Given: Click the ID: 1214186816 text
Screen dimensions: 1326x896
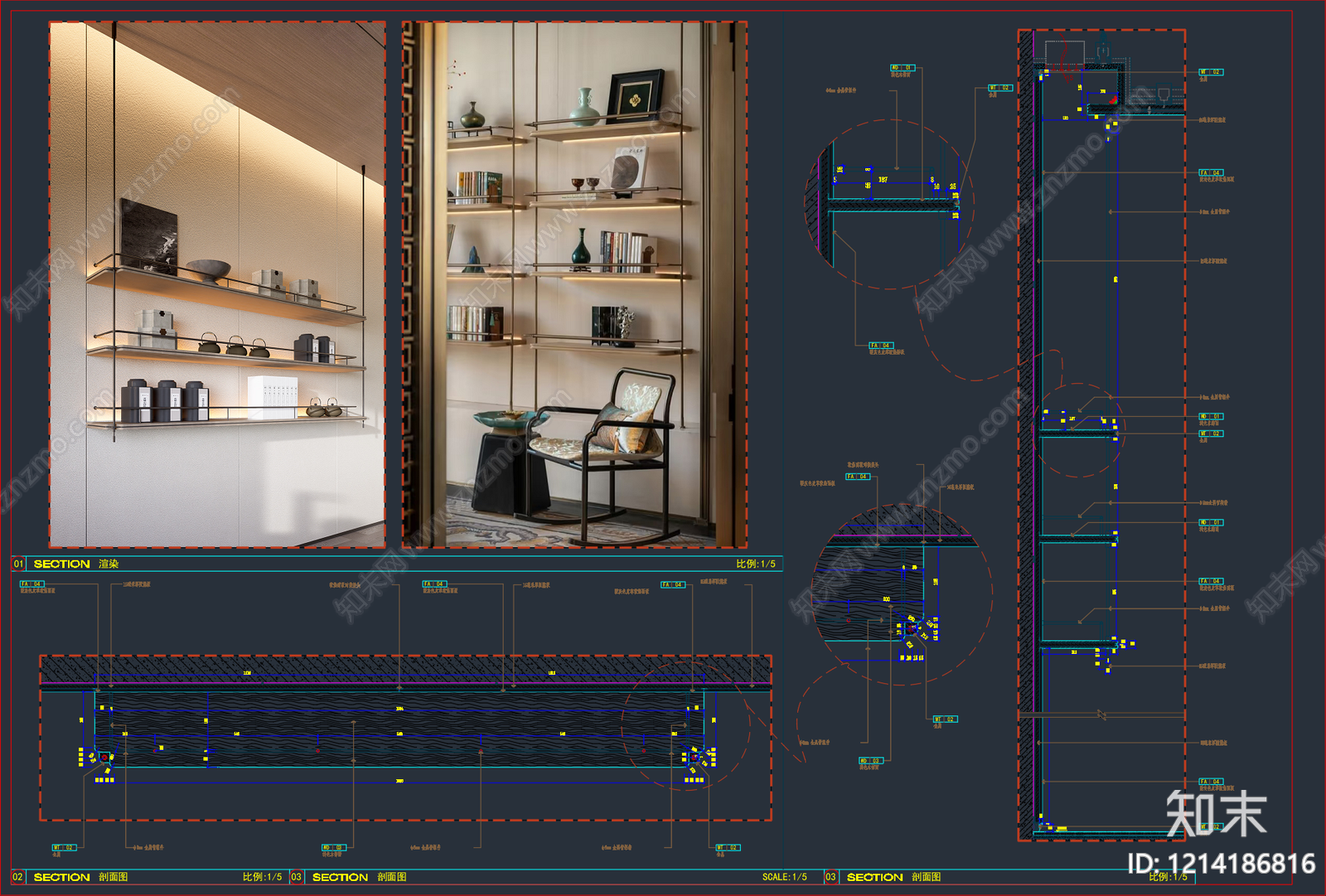Looking at the screenshot, I should coord(1221,864).
